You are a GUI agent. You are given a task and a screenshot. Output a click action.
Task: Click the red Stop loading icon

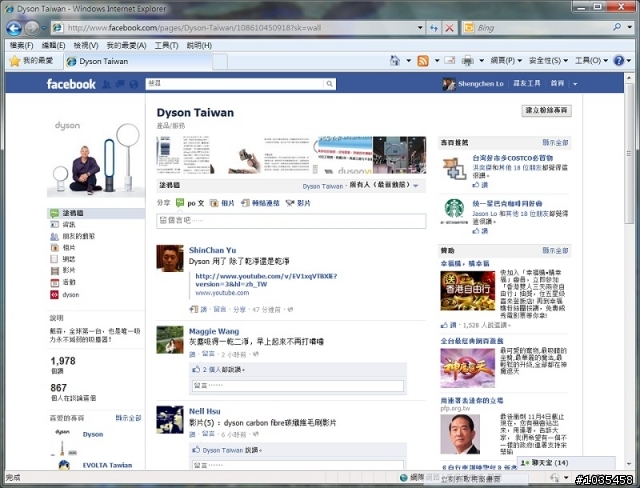(x=449, y=28)
